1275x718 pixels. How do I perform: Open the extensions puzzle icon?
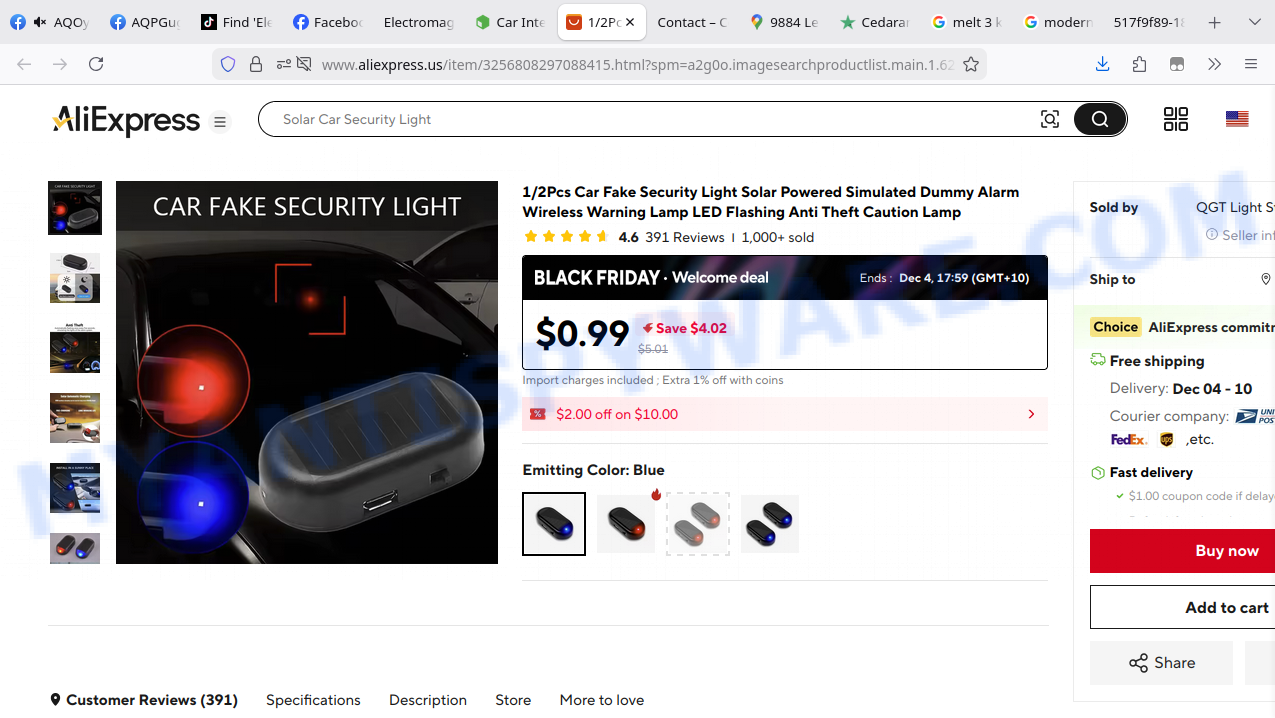[x=1139, y=64]
